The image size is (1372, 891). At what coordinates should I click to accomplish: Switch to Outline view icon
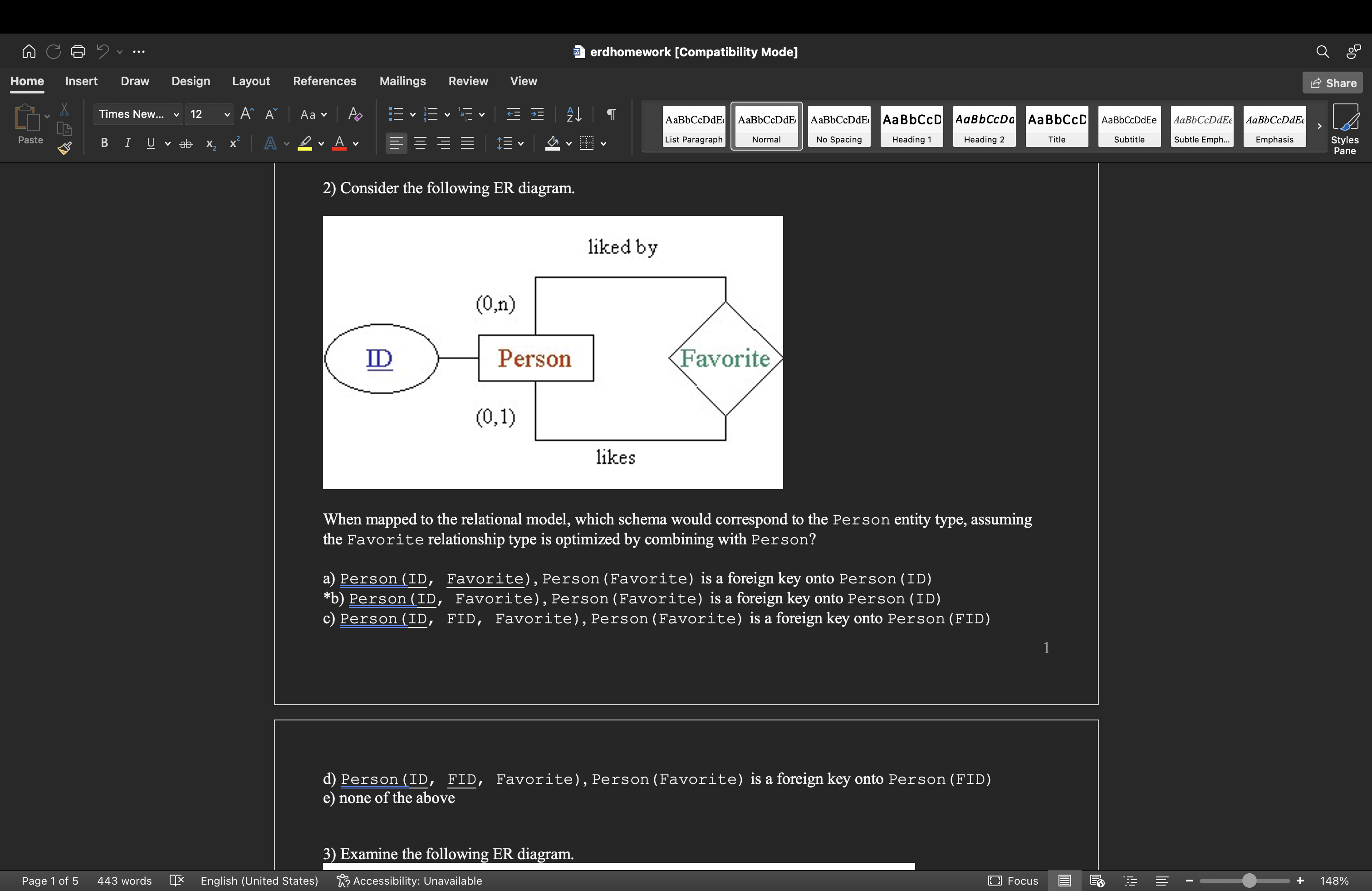1131,881
